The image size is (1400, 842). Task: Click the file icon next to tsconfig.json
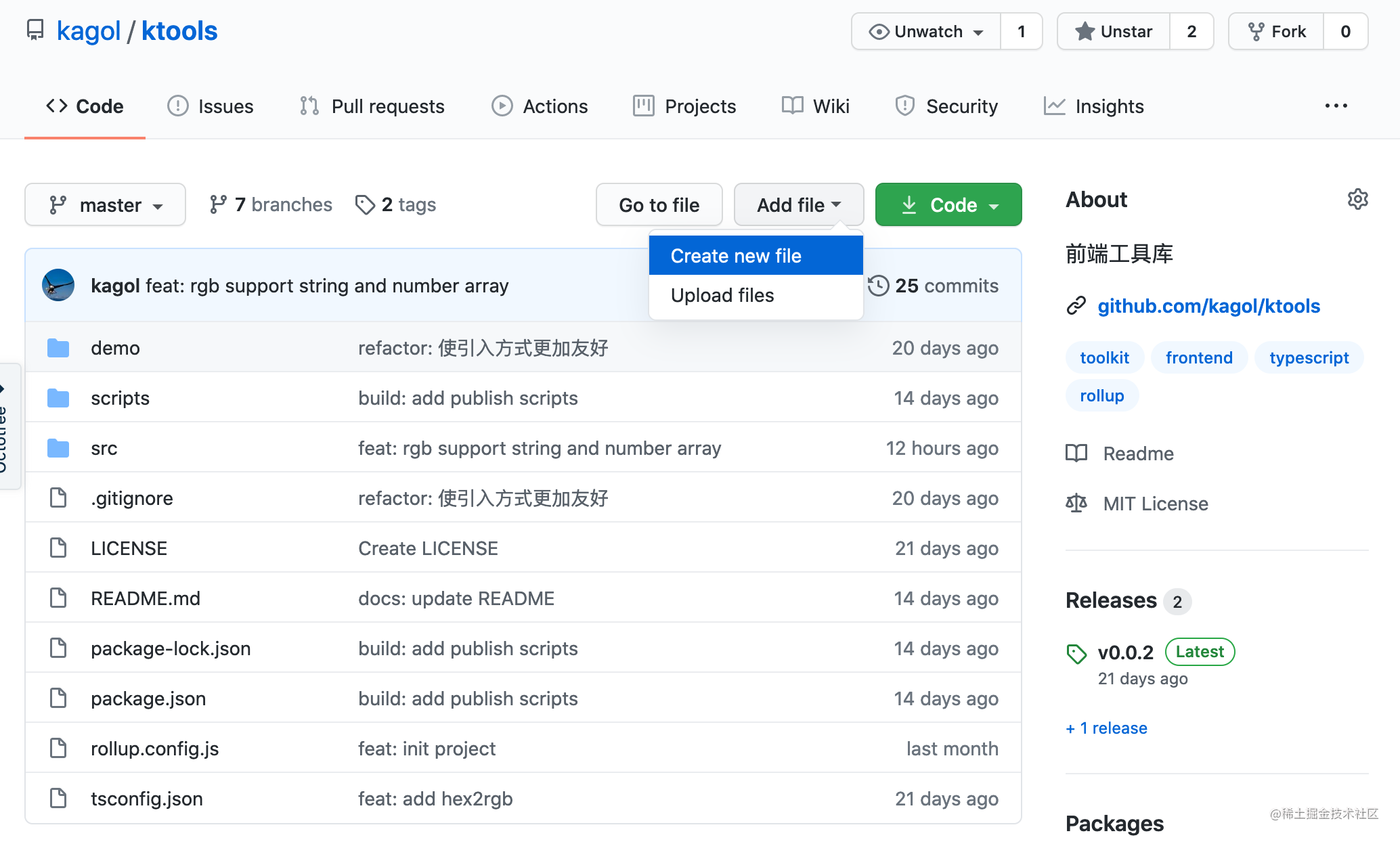tap(58, 798)
